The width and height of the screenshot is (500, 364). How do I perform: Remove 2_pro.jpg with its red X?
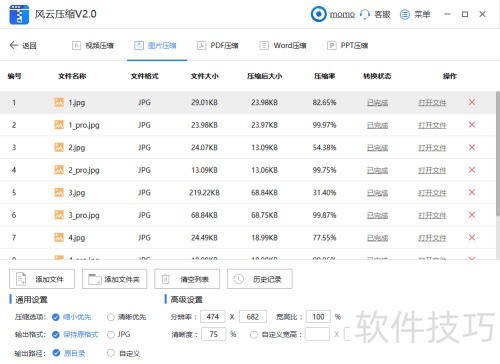click(472, 170)
